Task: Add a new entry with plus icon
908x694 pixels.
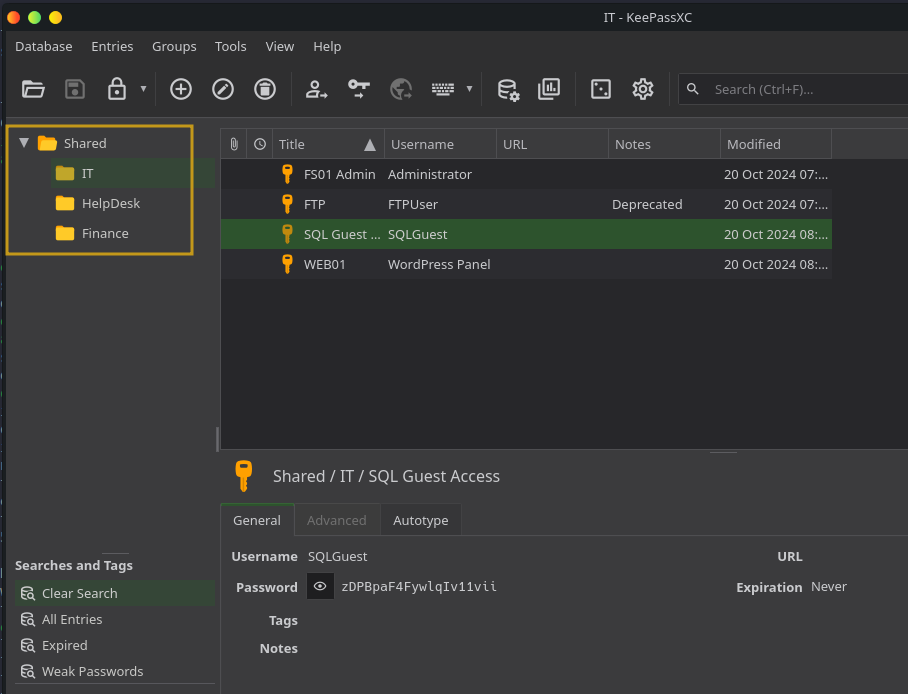Action: (x=181, y=89)
